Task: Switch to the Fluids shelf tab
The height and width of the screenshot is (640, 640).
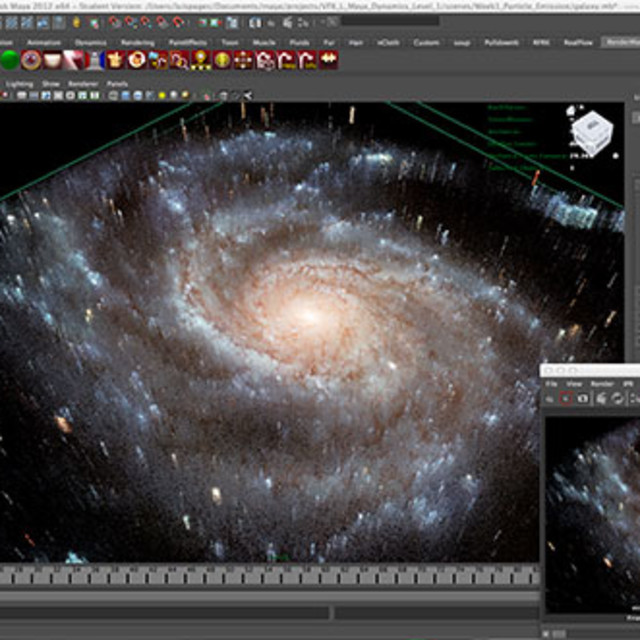Action: pyautogui.click(x=298, y=42)
